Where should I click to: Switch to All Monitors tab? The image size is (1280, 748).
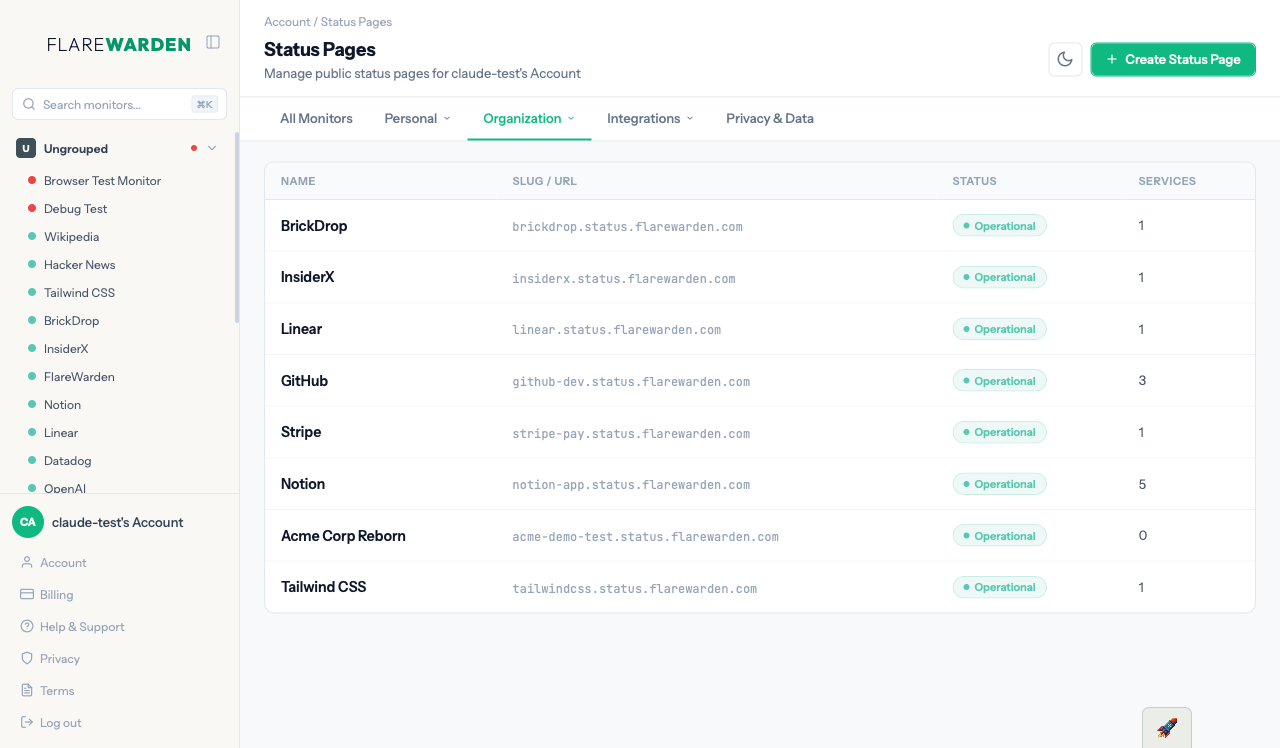coord(316,118)
